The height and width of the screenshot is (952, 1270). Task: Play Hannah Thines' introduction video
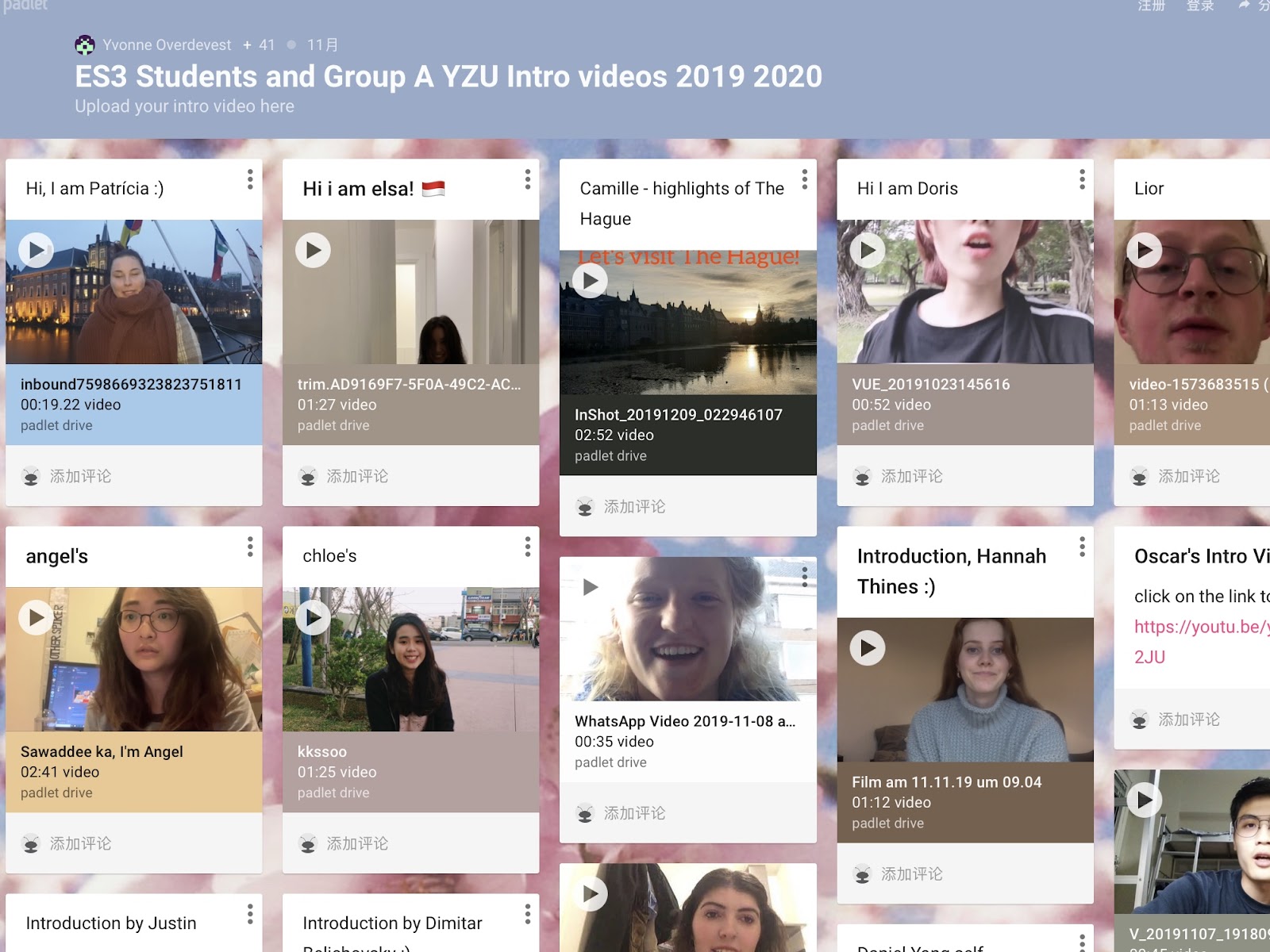tap(868, 648)
